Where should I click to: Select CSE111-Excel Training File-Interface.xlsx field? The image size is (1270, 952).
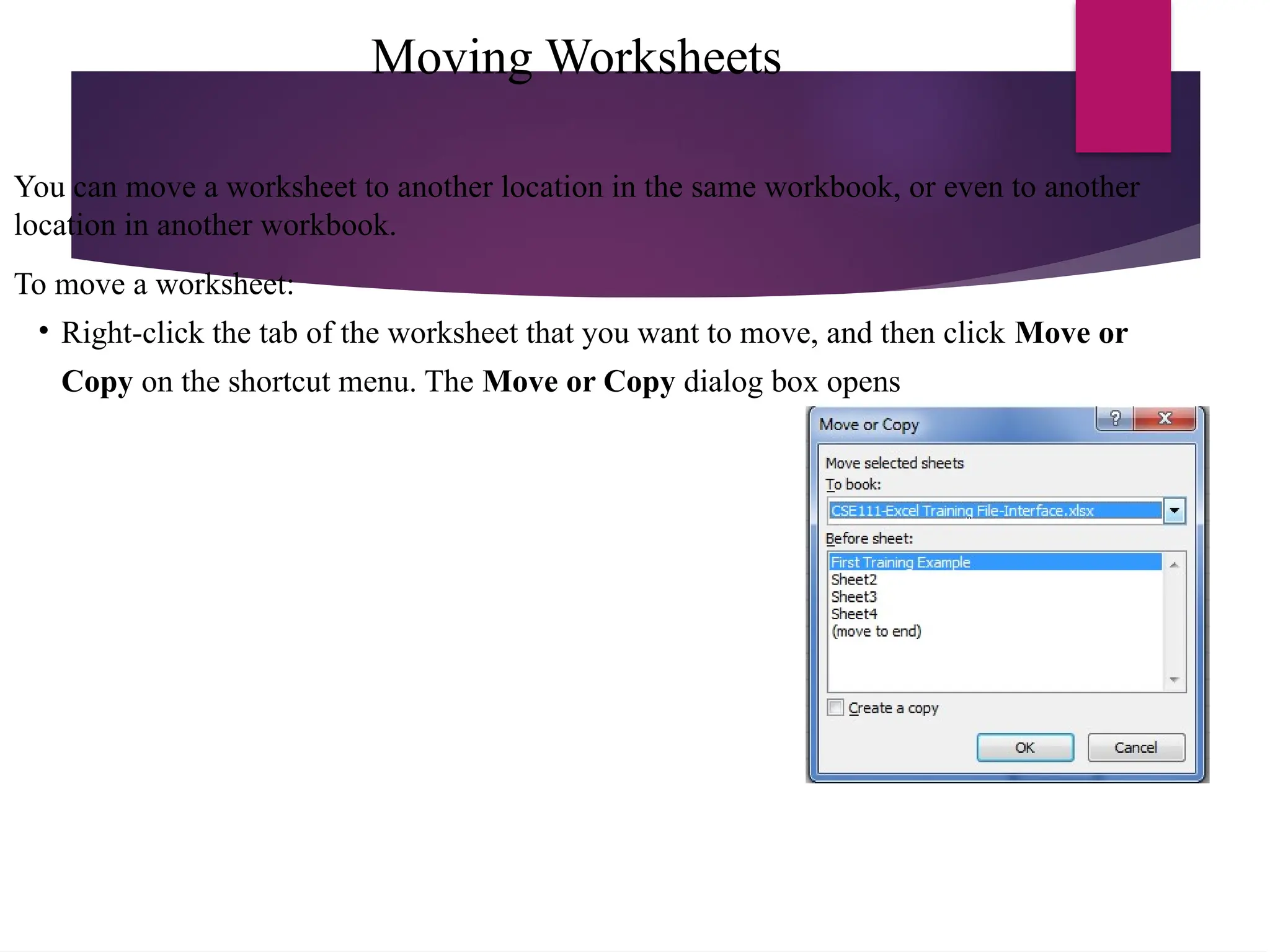(995, 511)
